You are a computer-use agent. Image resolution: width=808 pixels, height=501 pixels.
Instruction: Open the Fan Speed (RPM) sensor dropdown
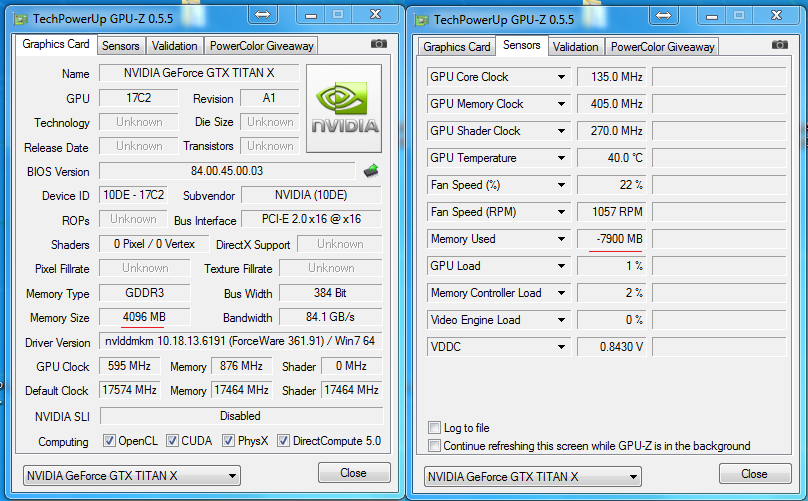pyautogui.click(x=561, y=212)
